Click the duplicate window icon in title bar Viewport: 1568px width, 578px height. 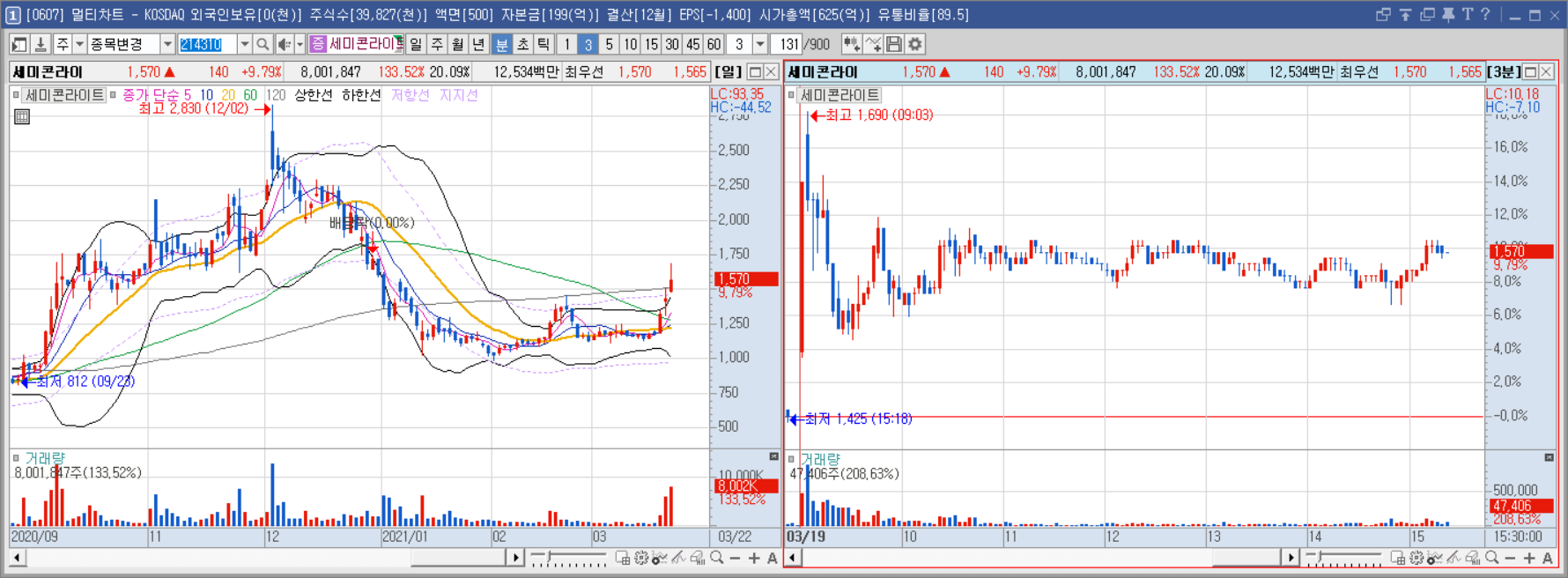tap(1427, 14)
